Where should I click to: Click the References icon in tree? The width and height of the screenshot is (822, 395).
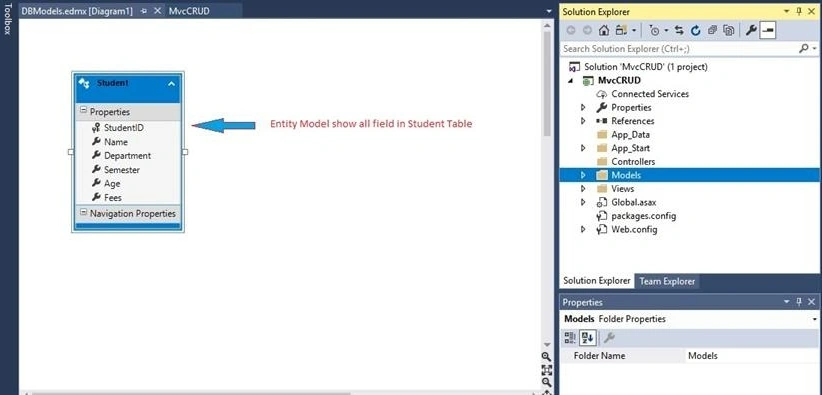[x=602, y=121]
